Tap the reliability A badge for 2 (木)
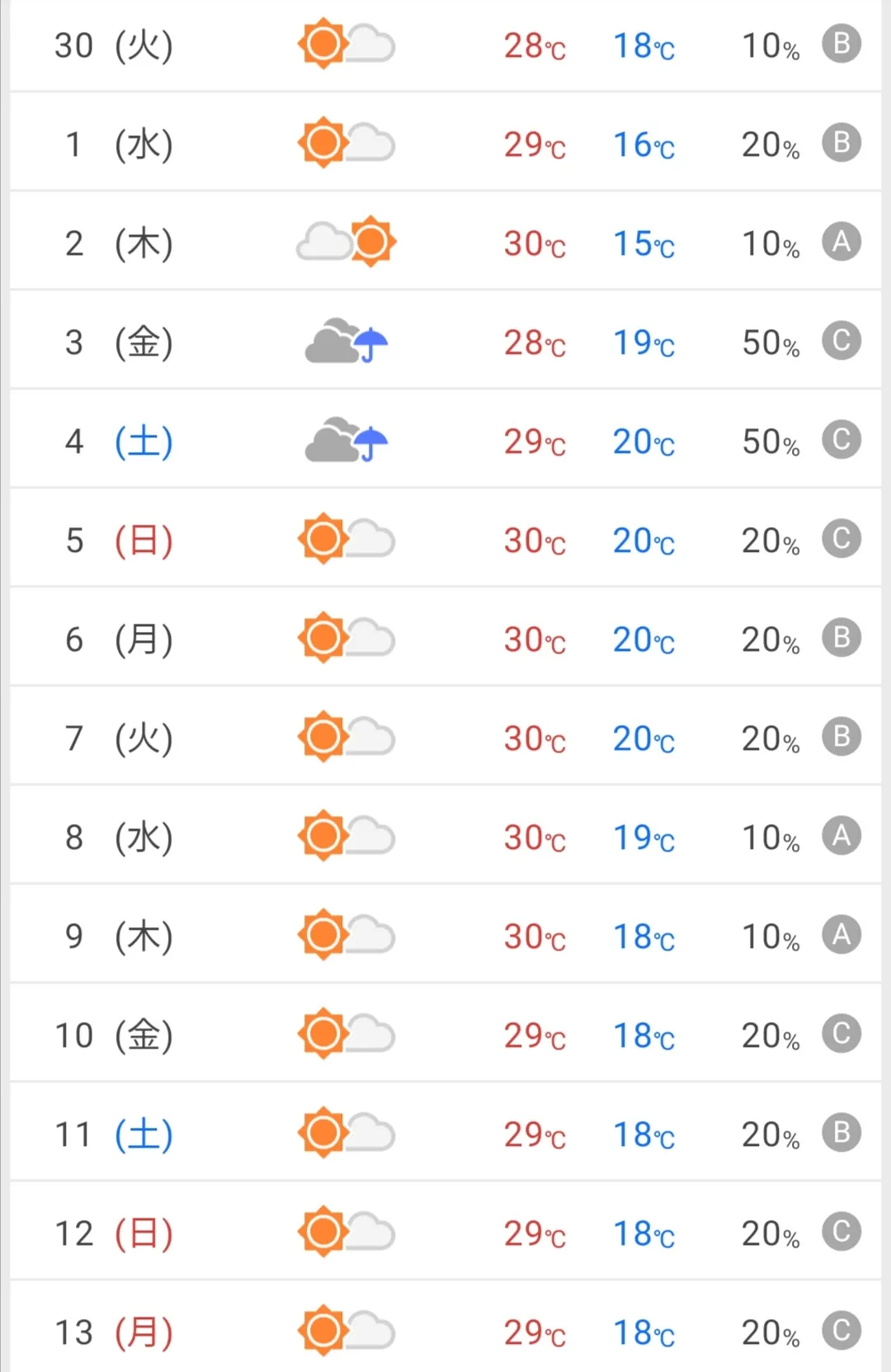 [841, 242]
